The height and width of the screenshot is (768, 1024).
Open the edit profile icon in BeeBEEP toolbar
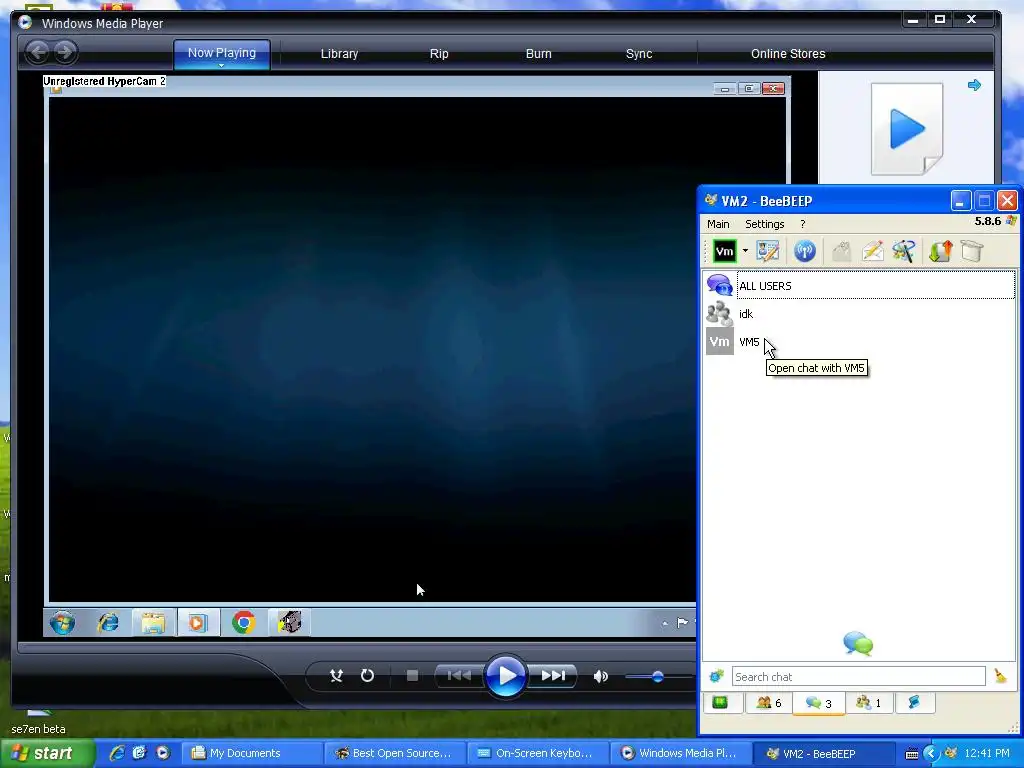pos(768,251)
